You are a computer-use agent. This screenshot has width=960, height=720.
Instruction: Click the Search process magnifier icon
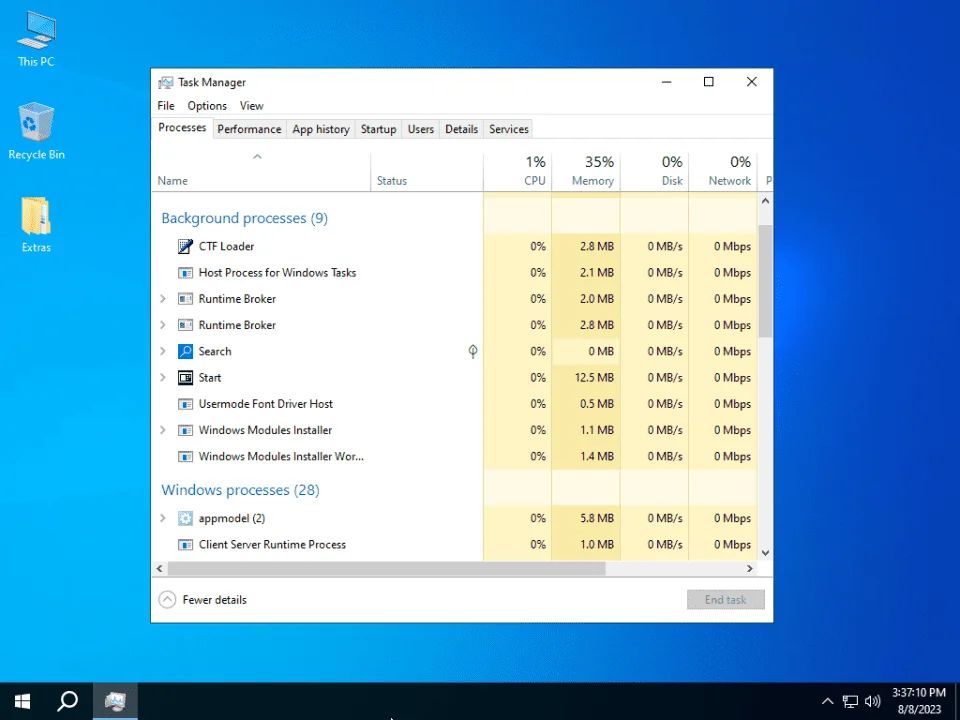185,351
